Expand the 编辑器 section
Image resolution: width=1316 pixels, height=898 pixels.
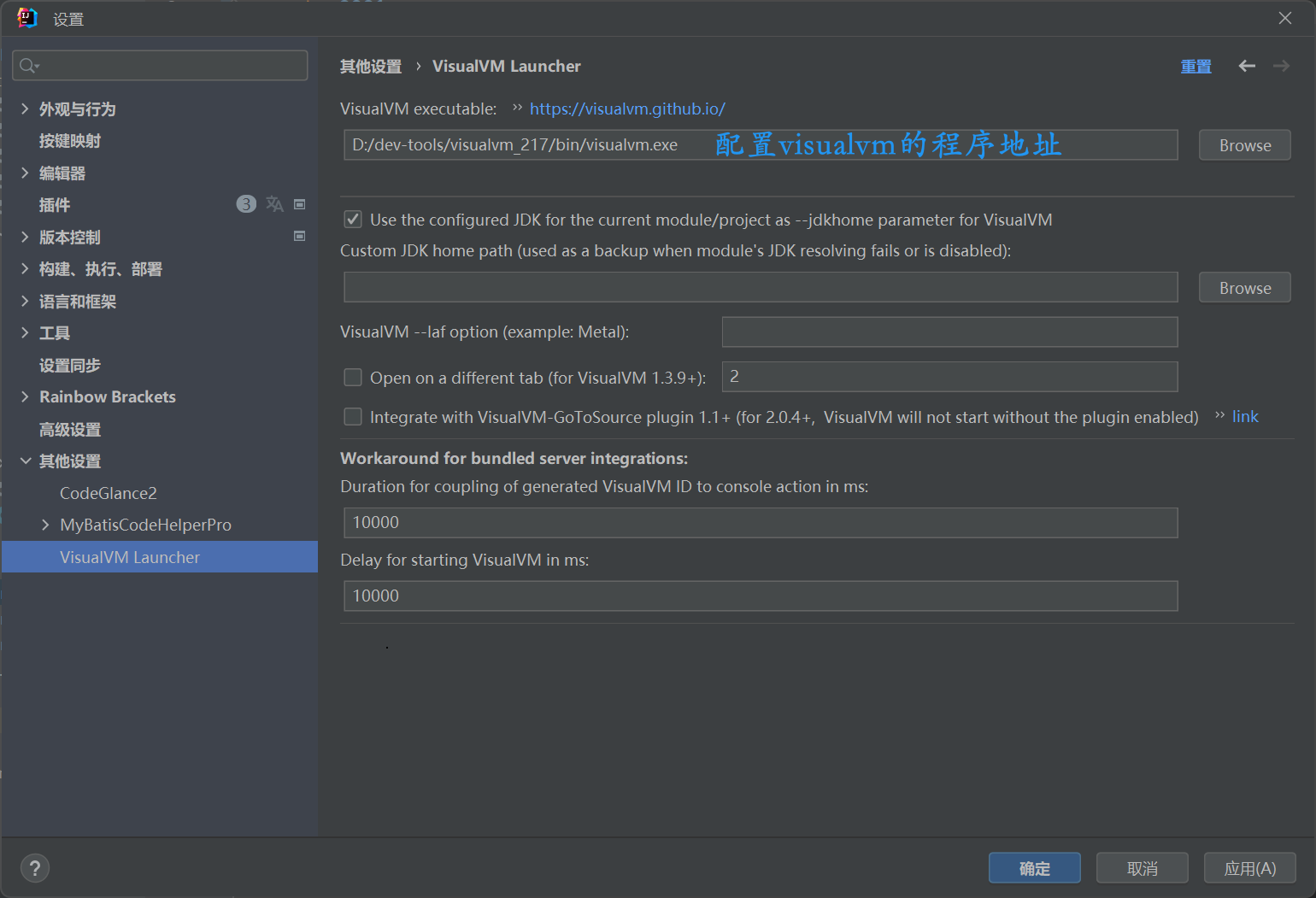[x=25, y=173]
